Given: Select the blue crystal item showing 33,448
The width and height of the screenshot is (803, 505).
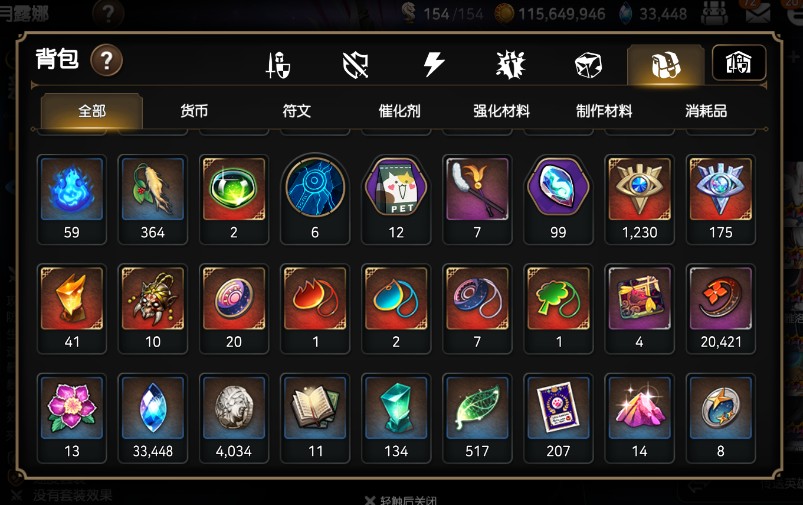Looking at the screenshot, I should click(153, 418).
